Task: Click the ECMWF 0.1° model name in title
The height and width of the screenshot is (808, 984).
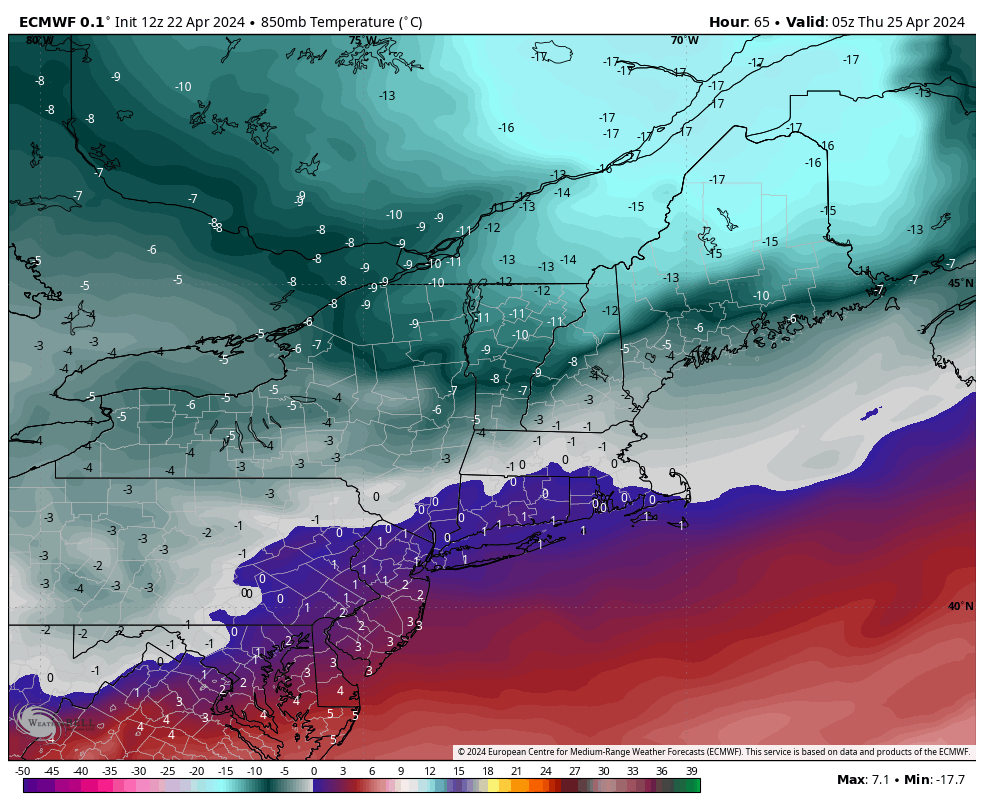Action: point(62,22)
